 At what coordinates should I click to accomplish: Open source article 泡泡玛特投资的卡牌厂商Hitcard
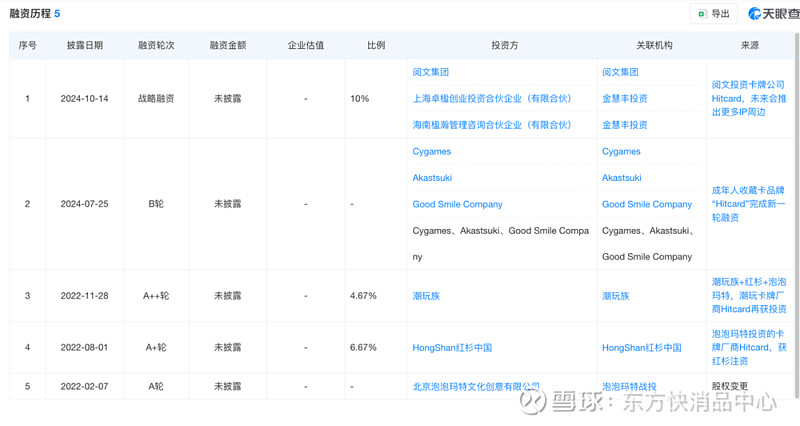748,347
